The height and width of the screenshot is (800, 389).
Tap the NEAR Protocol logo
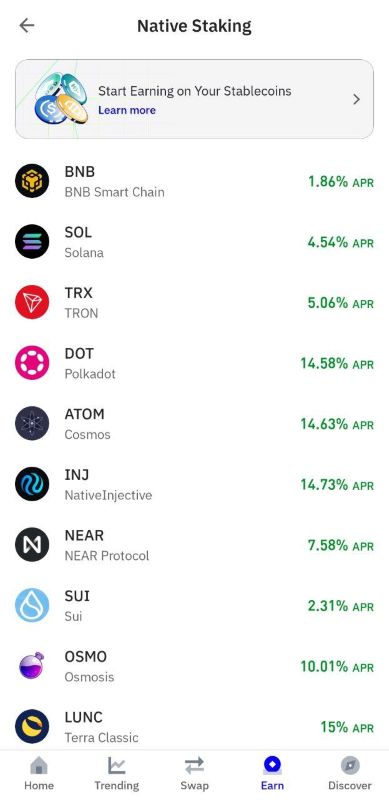32,545
